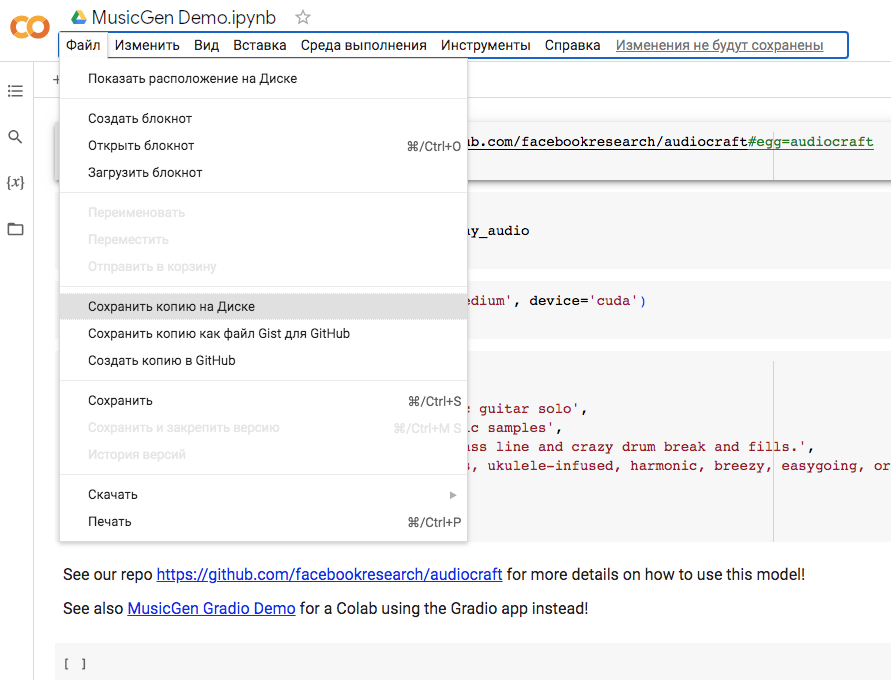Click the Colab logo icon
Viewport: 891px width, 680px height.
30,27
